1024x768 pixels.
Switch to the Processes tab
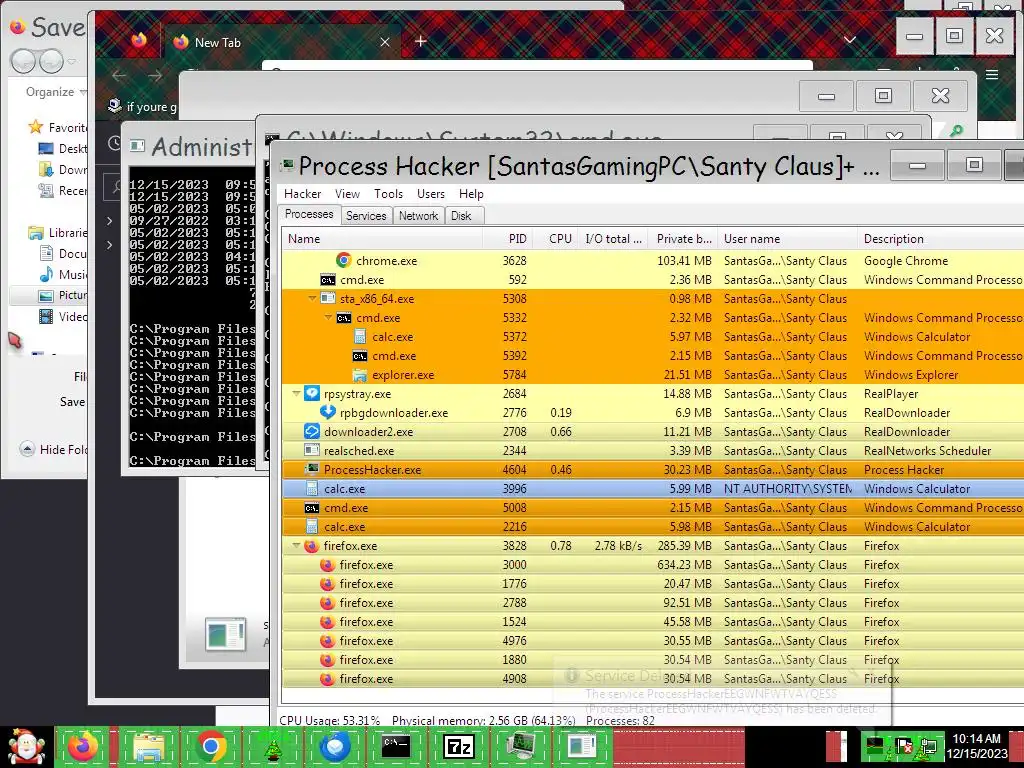(309, 214)
